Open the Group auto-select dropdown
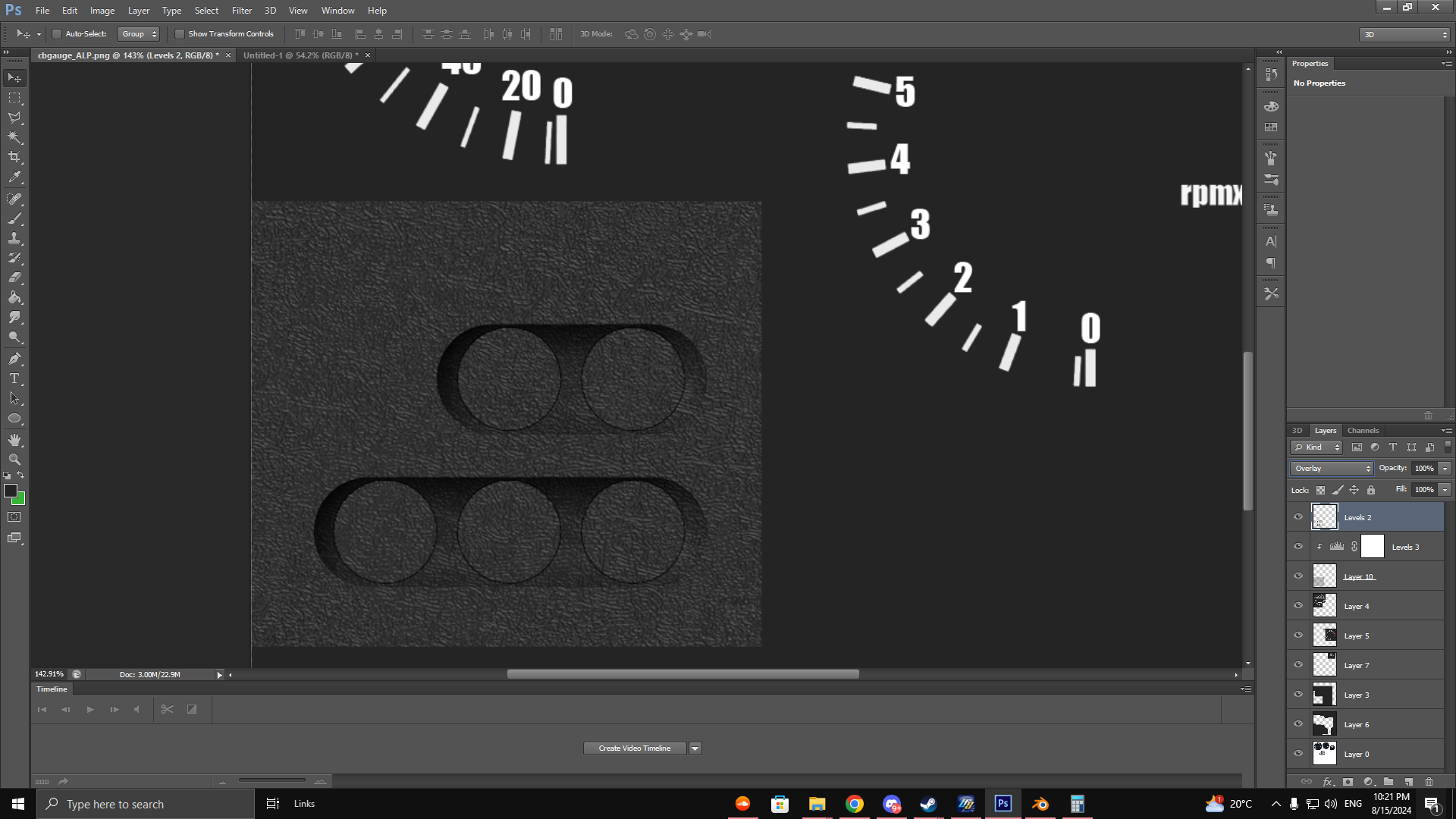The width and height of the screenshot is (1456, 819). coord(139,34)
